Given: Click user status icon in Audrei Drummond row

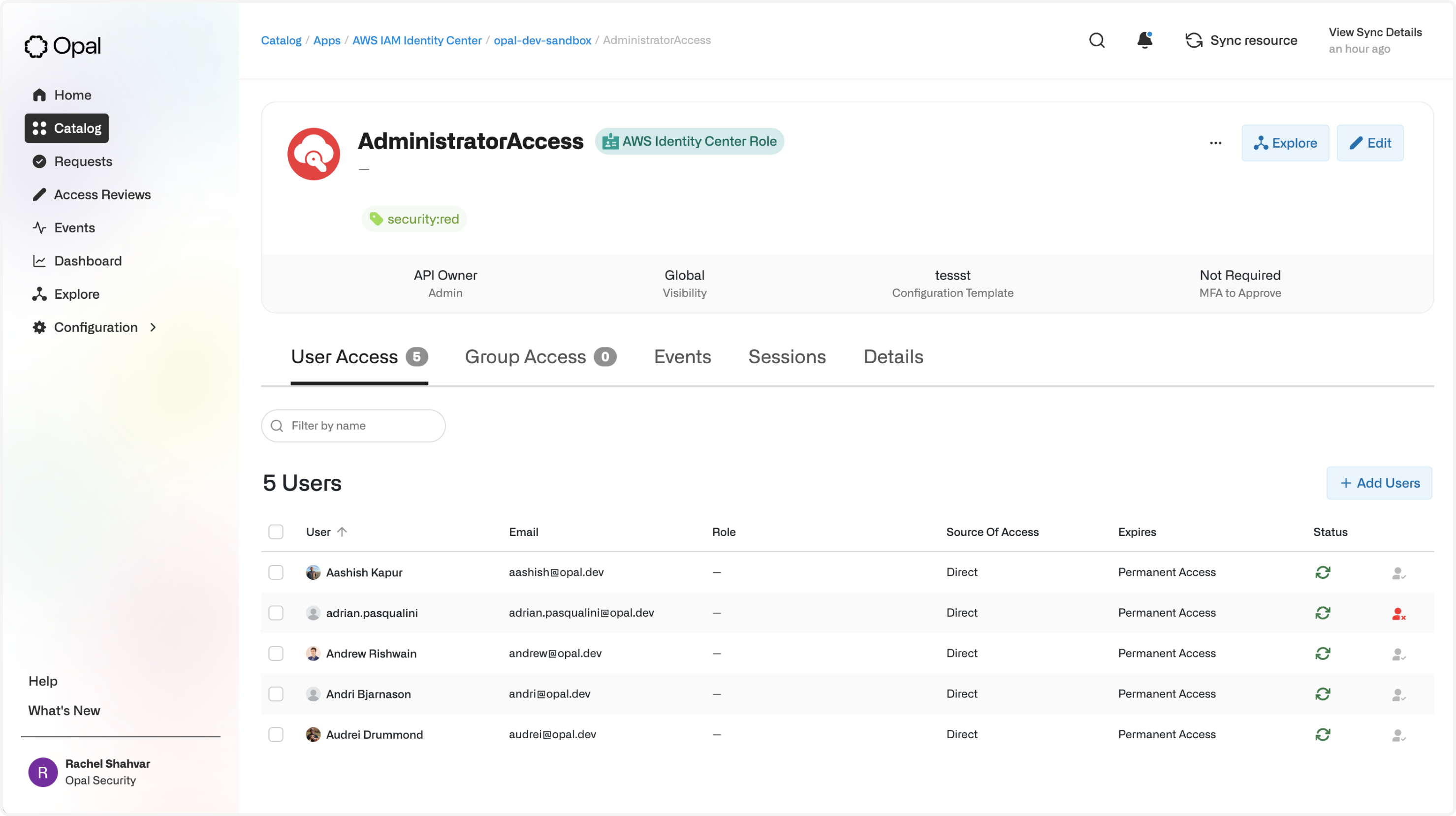Looking at the screenshot, I should pyautogui.click(x=1398, y=736).
